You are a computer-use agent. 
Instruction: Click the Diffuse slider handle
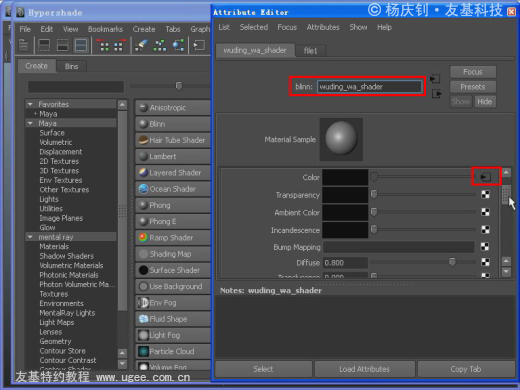(452, 262)
